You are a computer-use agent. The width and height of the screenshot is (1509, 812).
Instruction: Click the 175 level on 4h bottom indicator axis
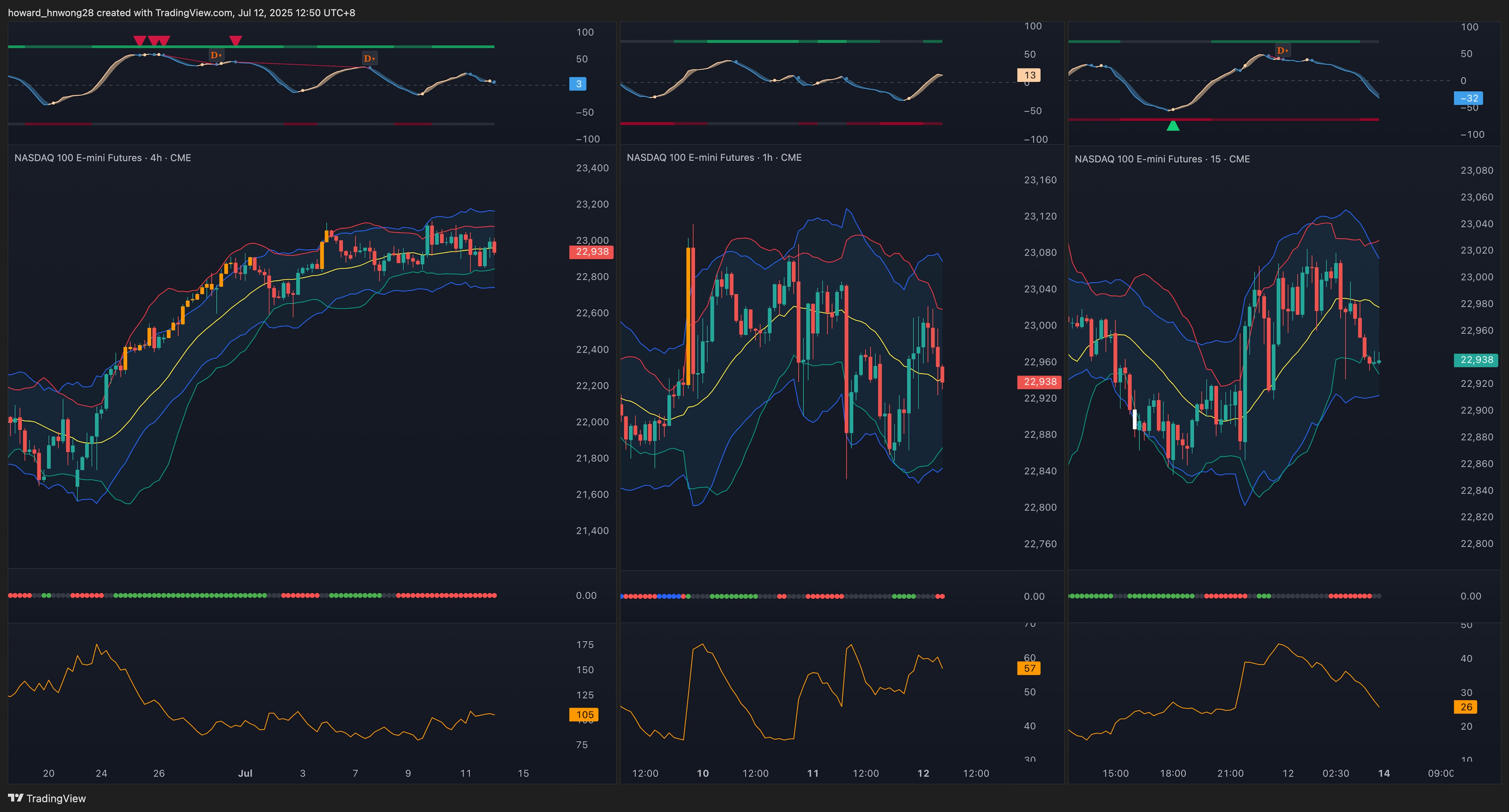click(585, 645)
